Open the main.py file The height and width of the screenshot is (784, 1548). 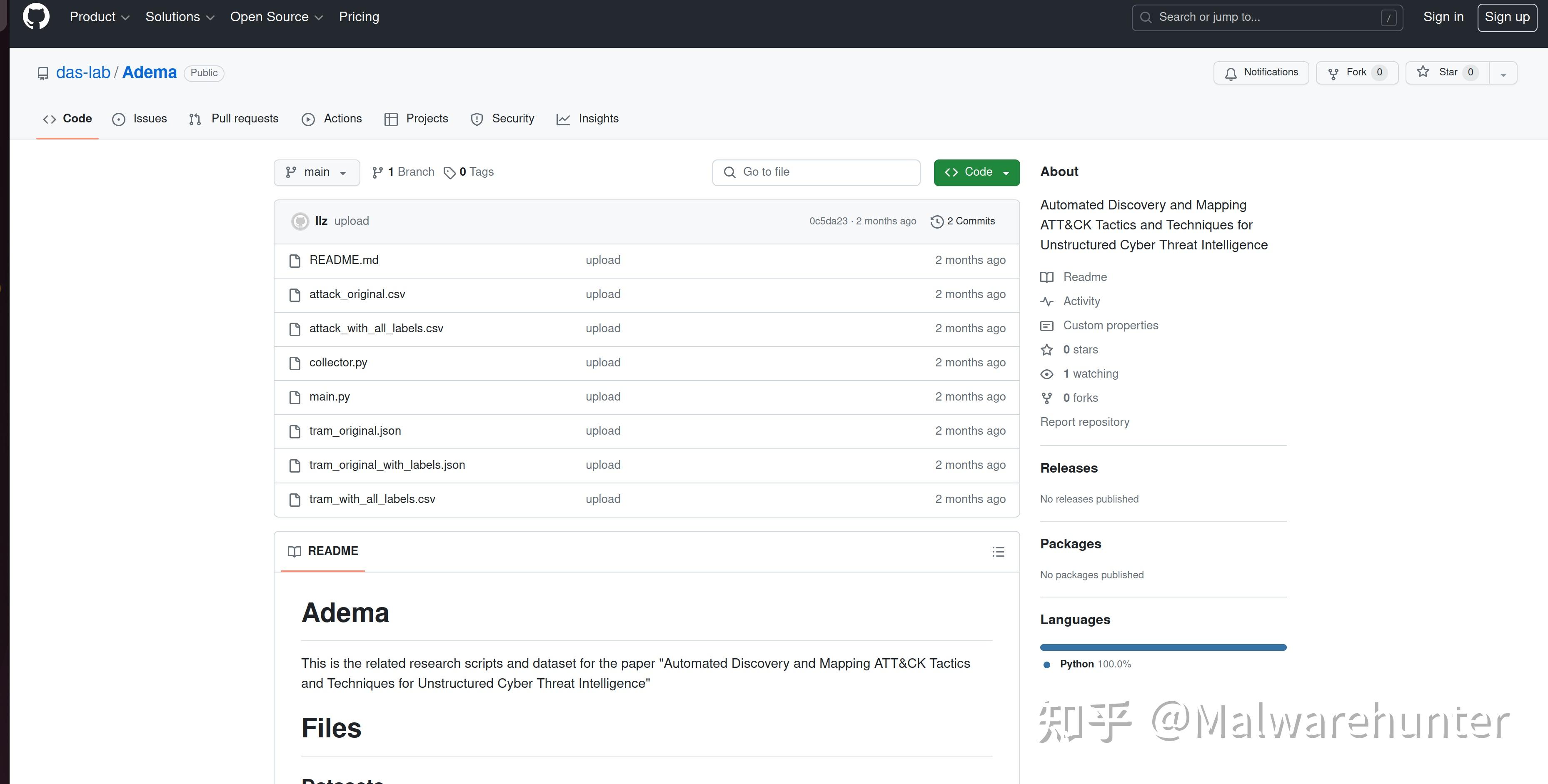click(330, 396)
